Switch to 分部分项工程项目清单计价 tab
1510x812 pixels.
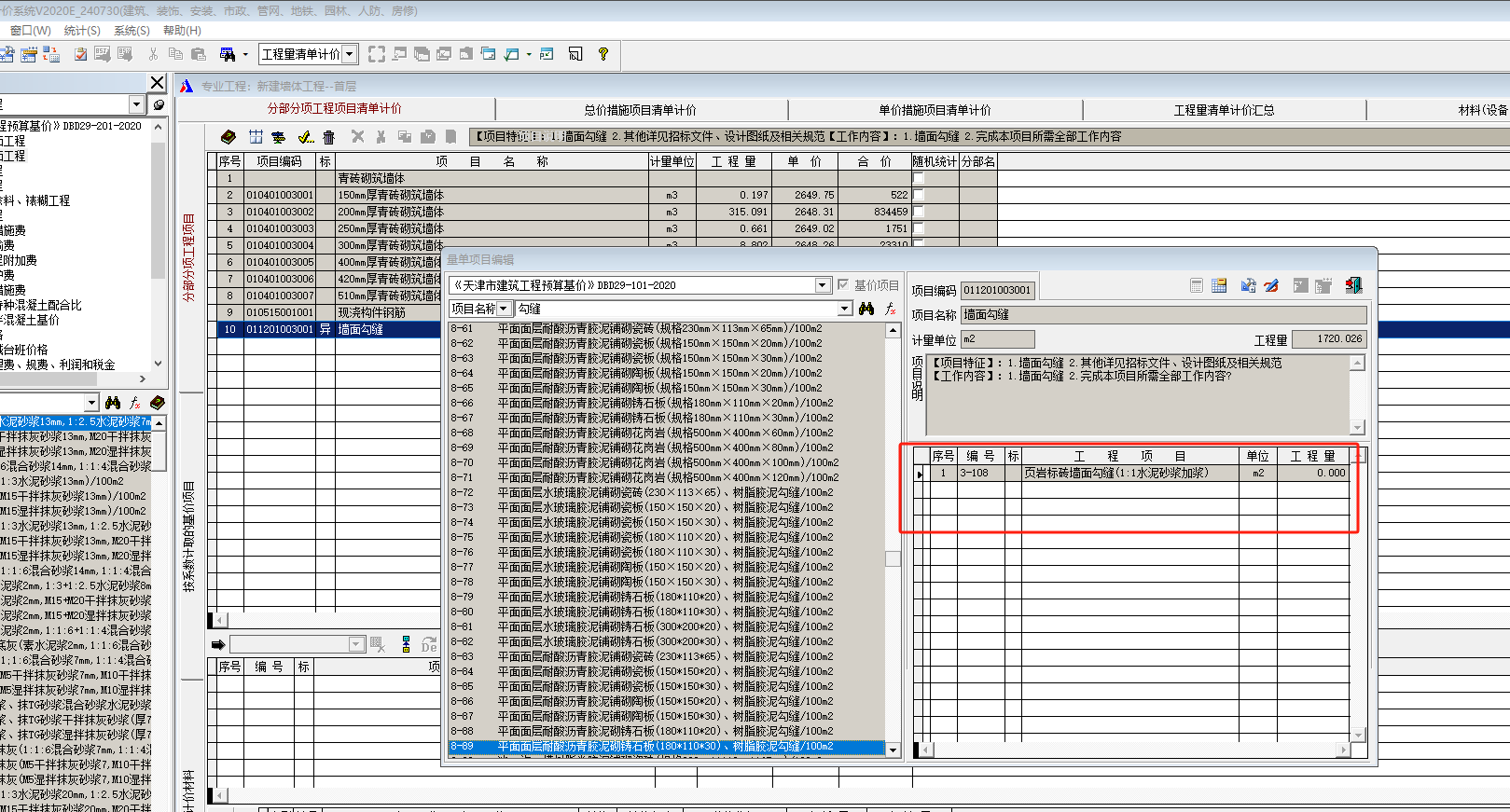pos(335,108)
